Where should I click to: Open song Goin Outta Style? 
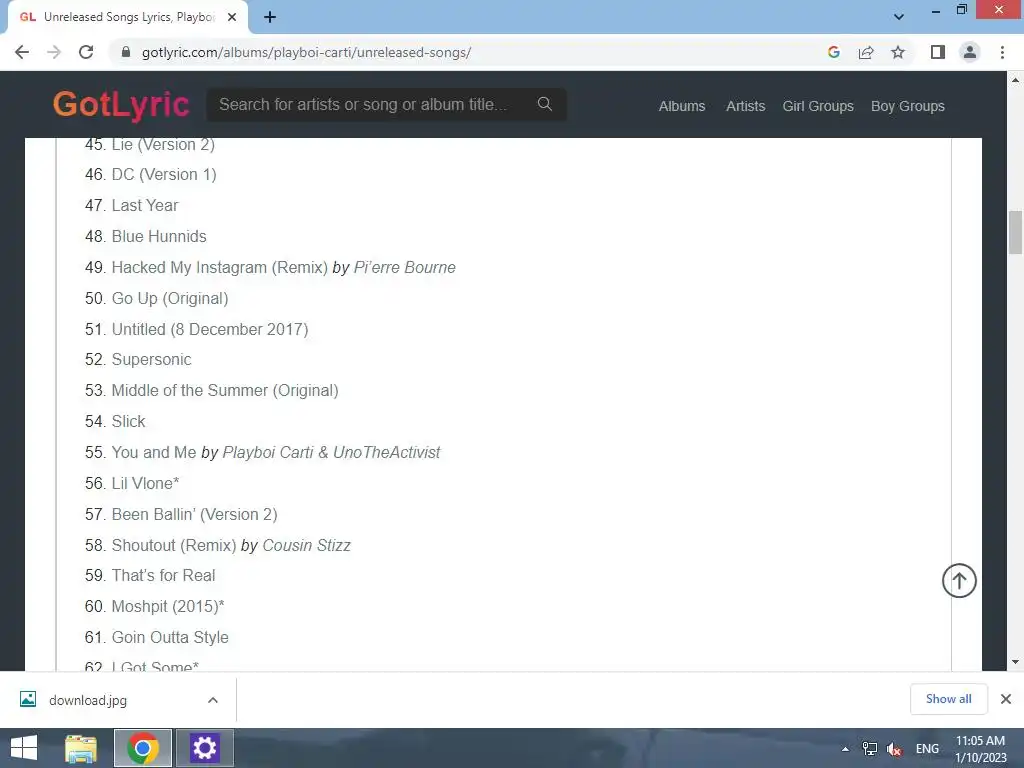coord(170,637)
